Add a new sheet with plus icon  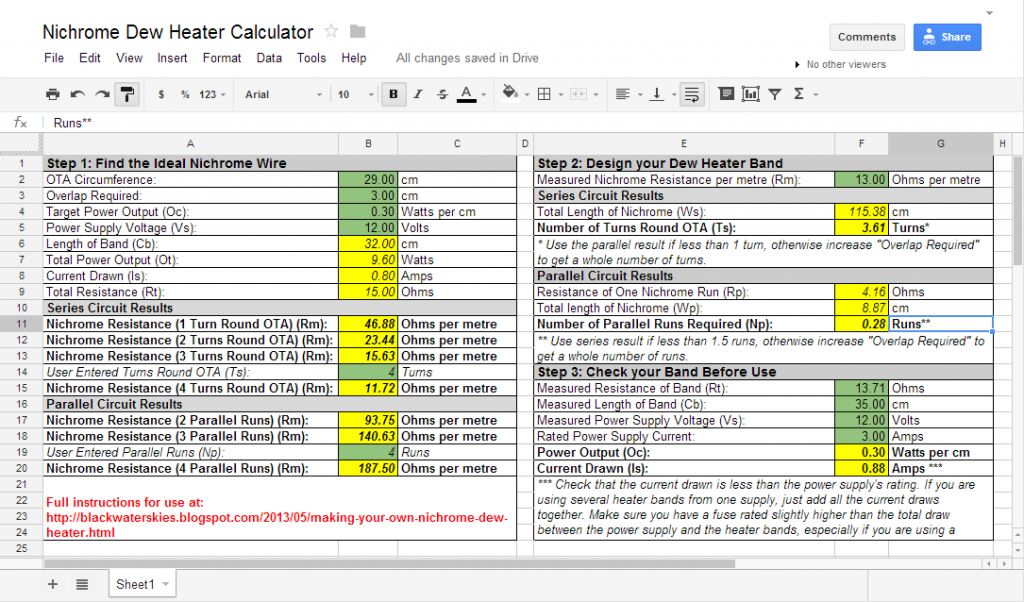pos(53,584)
